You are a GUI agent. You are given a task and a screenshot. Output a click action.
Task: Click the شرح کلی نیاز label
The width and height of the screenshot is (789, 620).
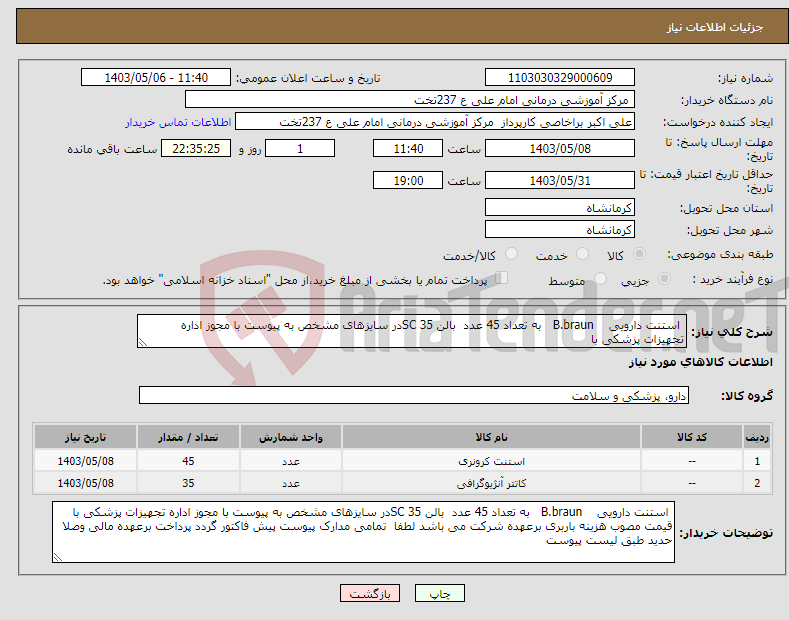[x=732, y=332]
